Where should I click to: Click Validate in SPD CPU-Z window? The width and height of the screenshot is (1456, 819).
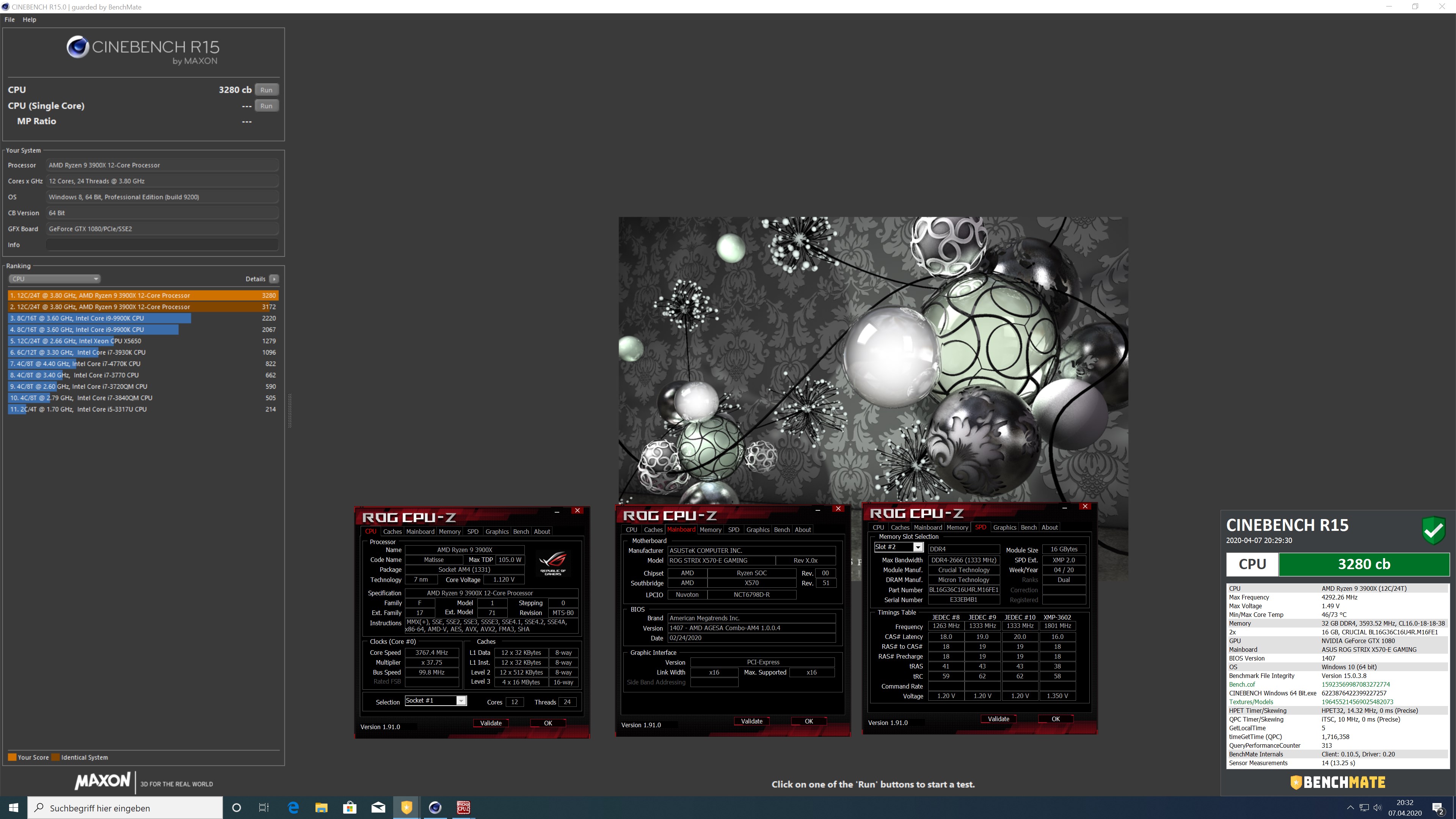point(998,719)
